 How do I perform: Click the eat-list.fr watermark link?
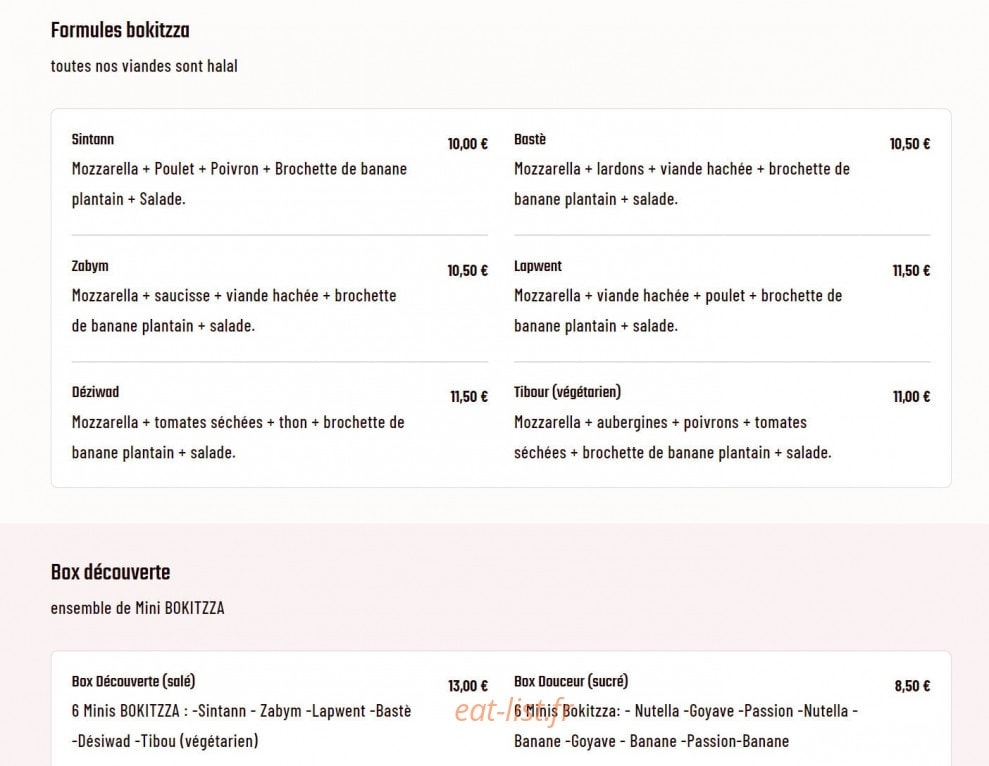coord(510,711)
